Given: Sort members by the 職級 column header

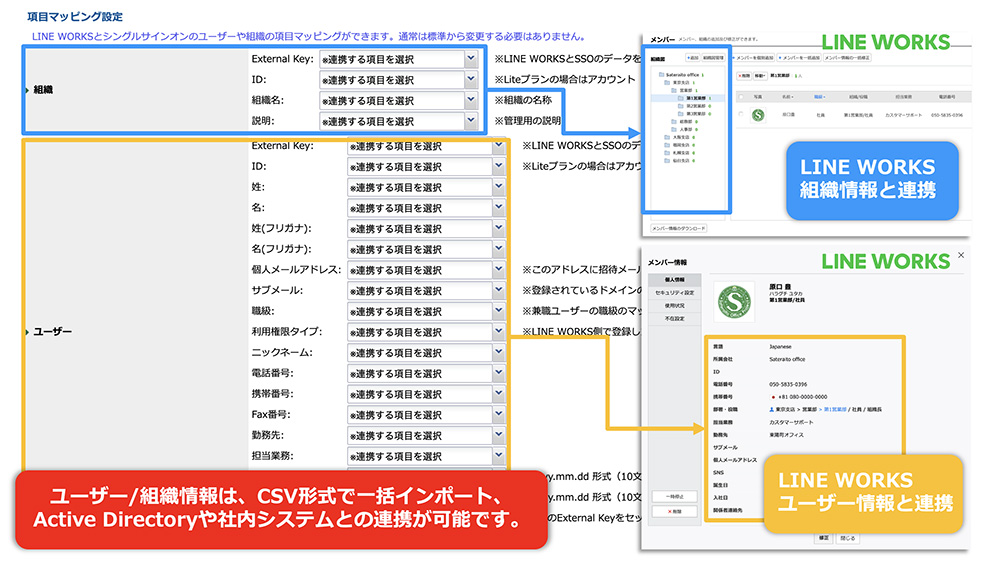Looking at the screenshot, I should pyautogui.click(x=820, y=97).
